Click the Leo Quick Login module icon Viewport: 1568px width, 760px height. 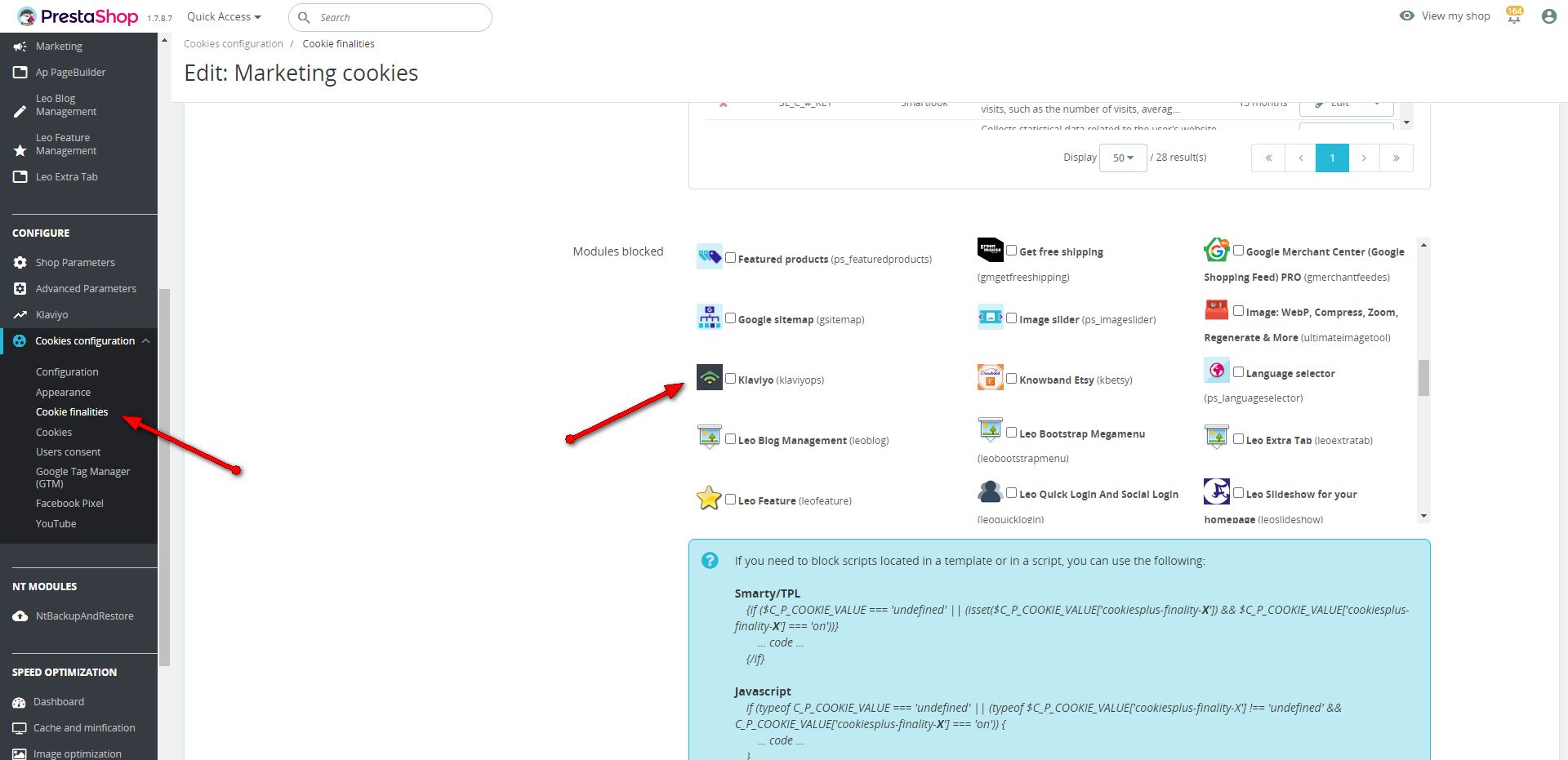(x=990, y=491)
